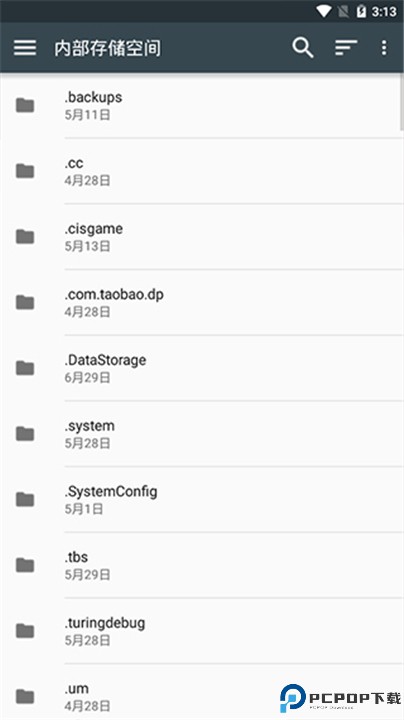Click the .system folder icon

[x=25, y=433]
